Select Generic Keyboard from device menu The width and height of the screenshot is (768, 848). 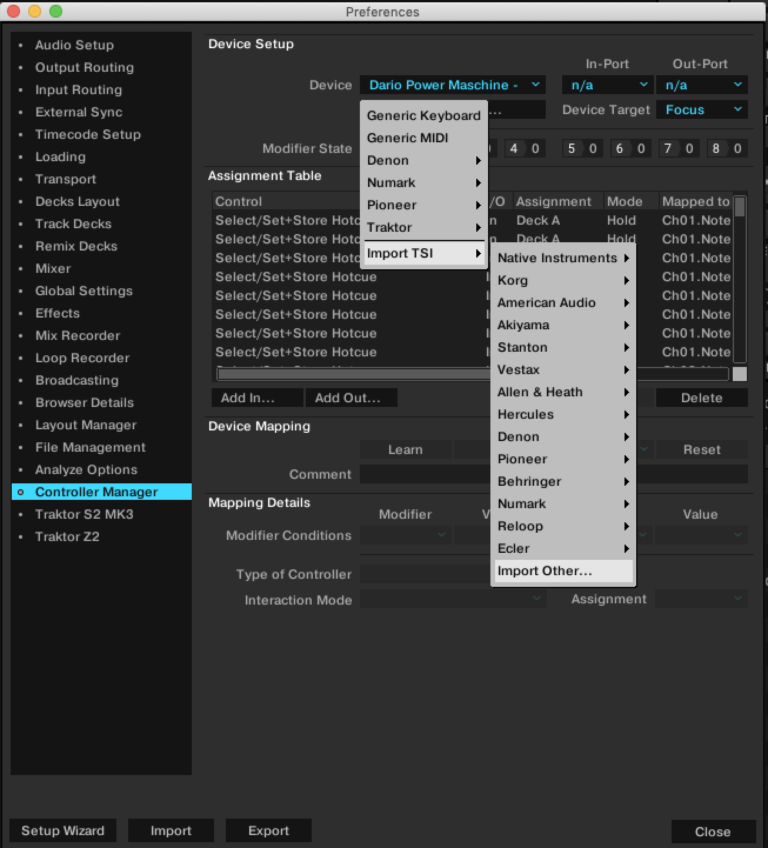[423, 116]
